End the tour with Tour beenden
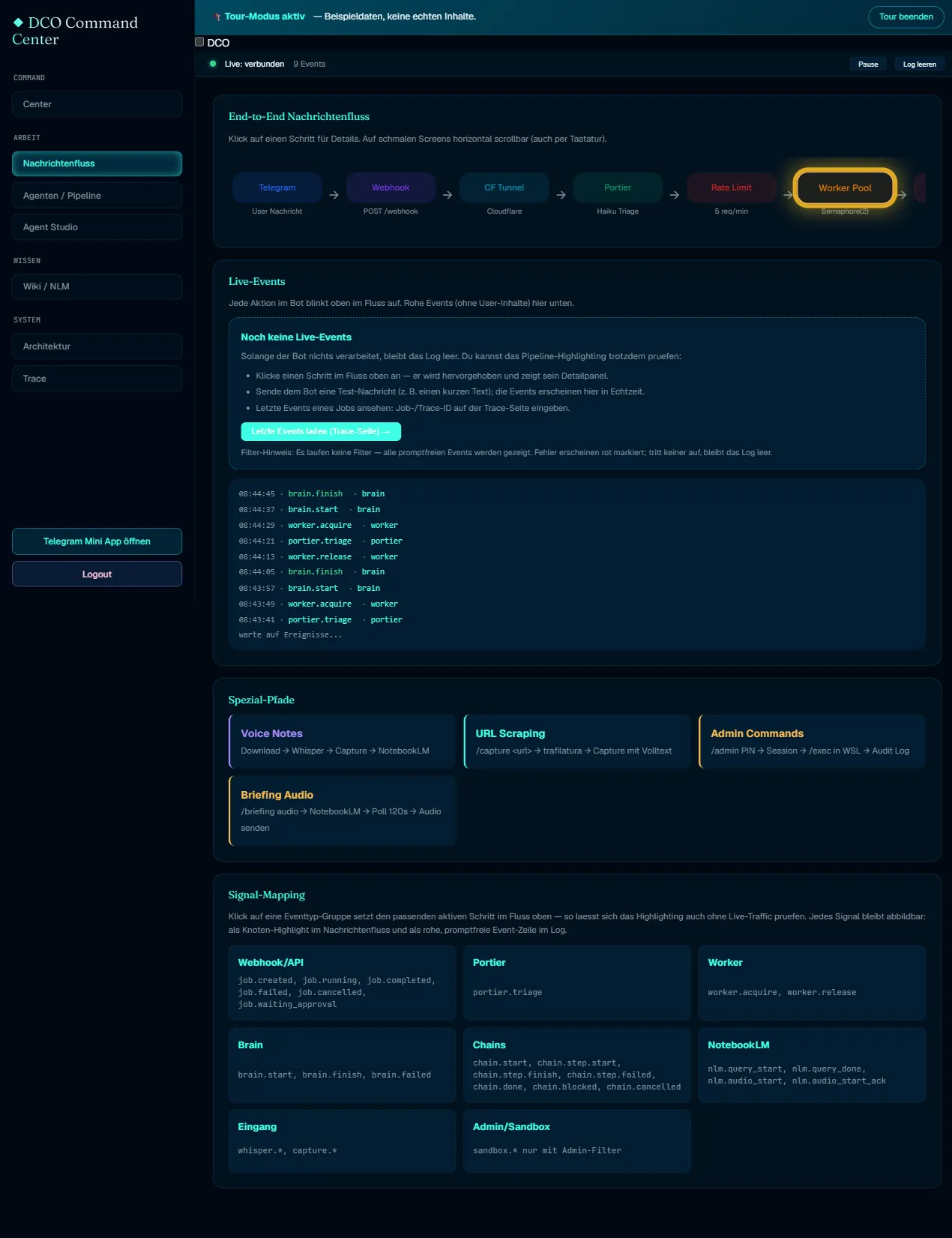Viewport: 952px width, 1238px height. tap(906, 16)
